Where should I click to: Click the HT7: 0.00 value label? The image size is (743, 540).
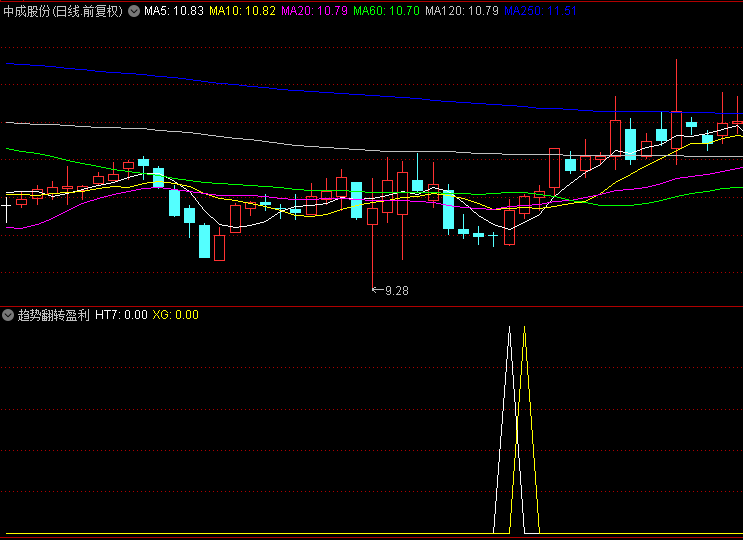click(x=121, y=315)
